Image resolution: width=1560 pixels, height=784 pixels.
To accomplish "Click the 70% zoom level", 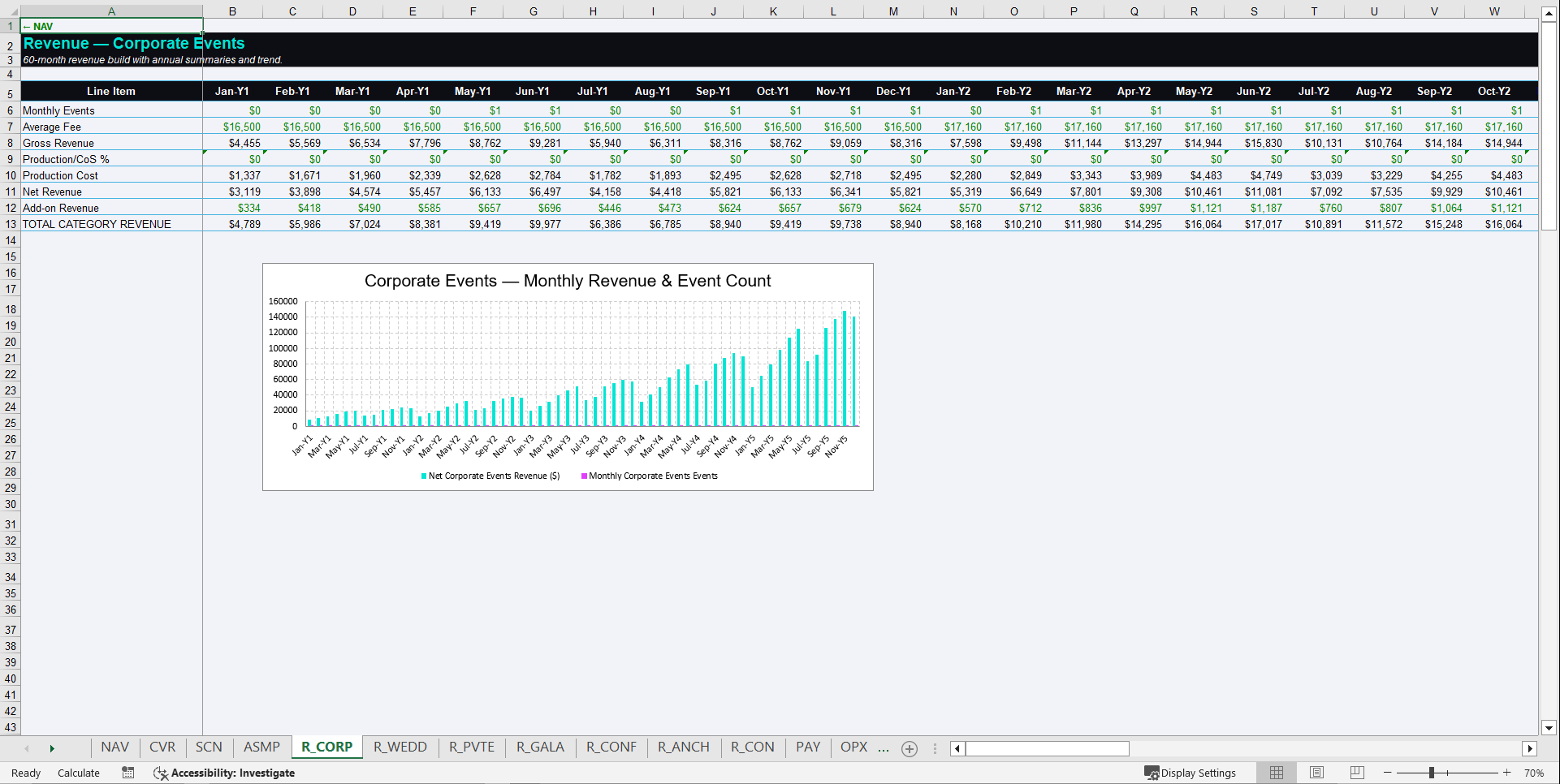I will click(x=1534, y=773).
